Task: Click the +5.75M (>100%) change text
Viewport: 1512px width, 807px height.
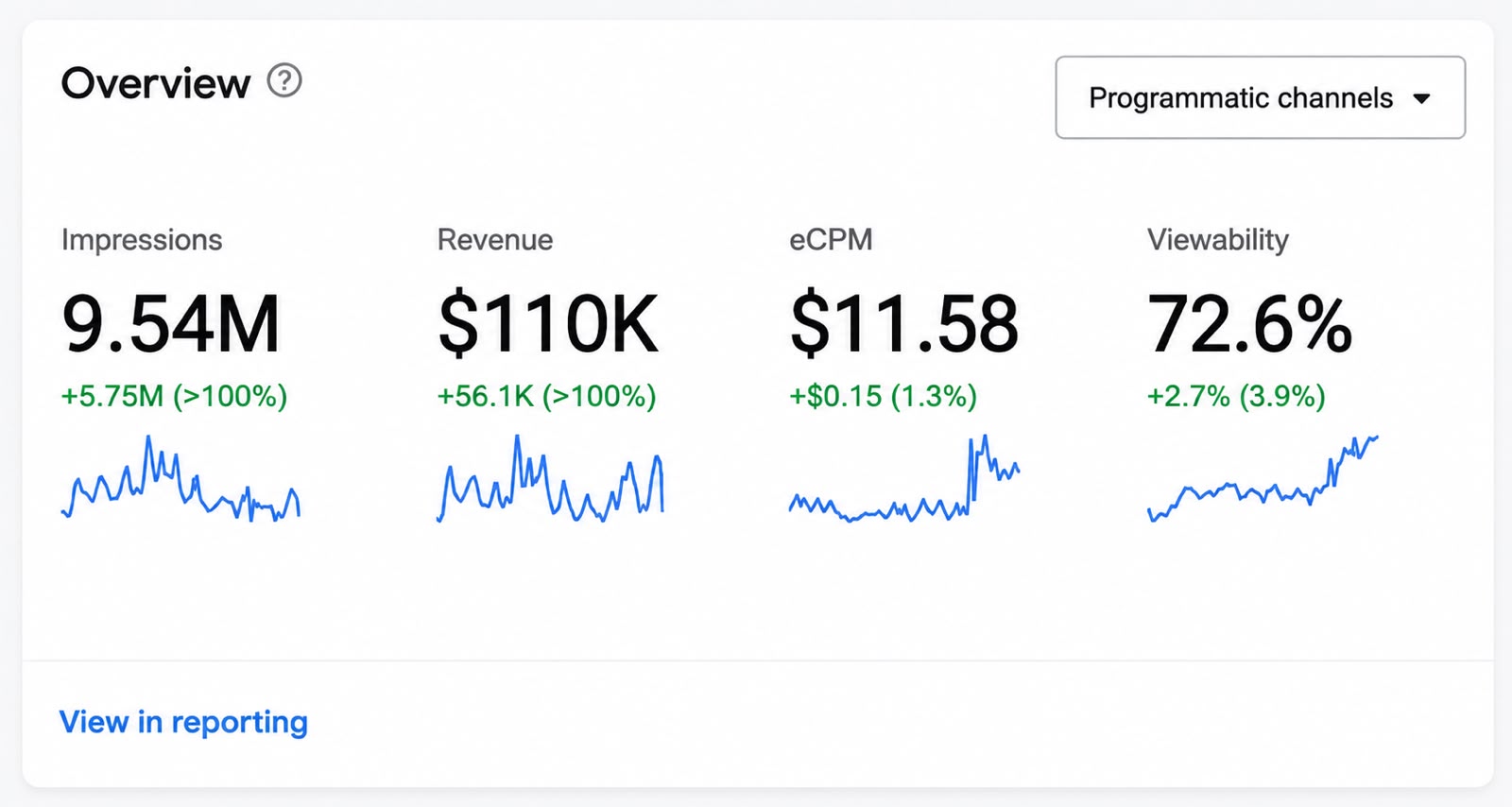Action: tap(174, 396)
